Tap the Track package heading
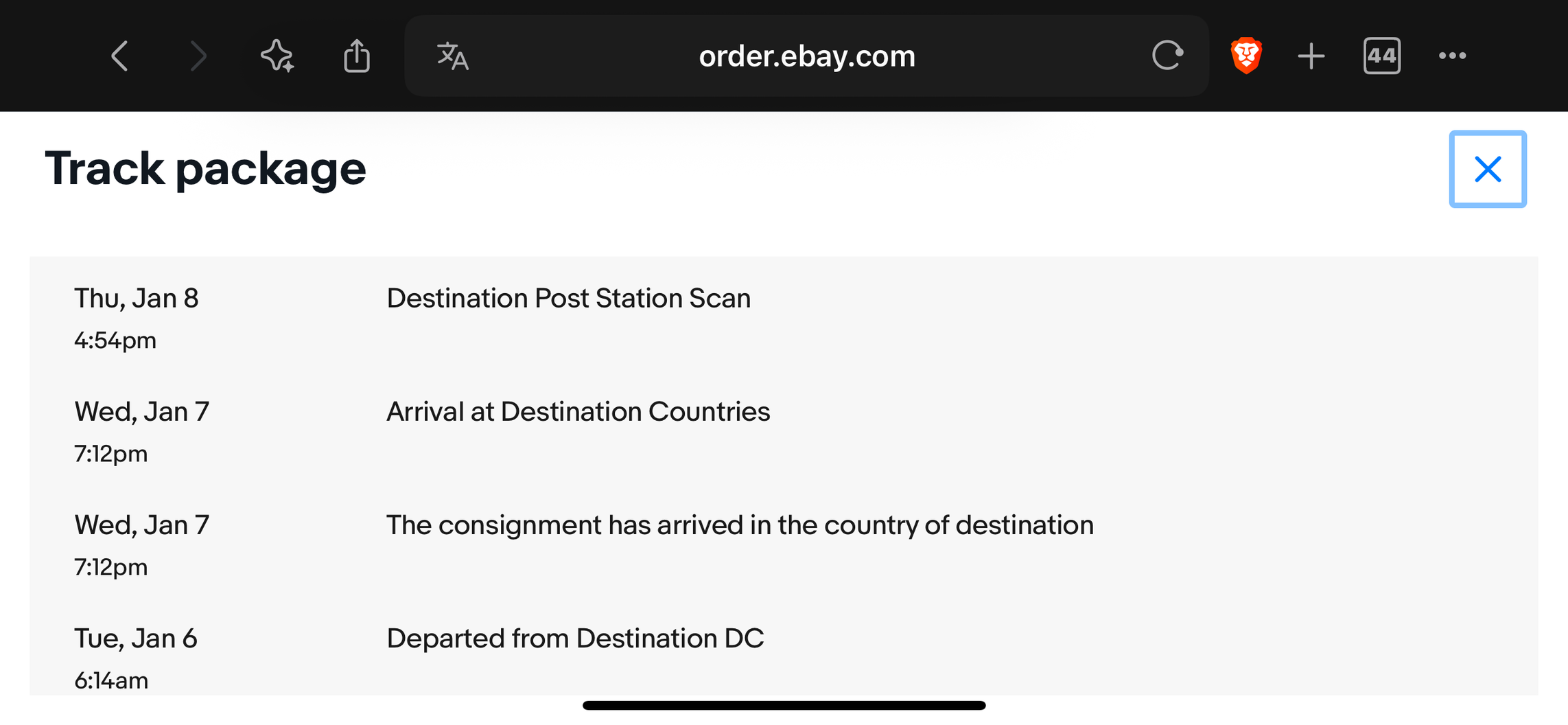 pyautogui.click(x=205, y=169)
